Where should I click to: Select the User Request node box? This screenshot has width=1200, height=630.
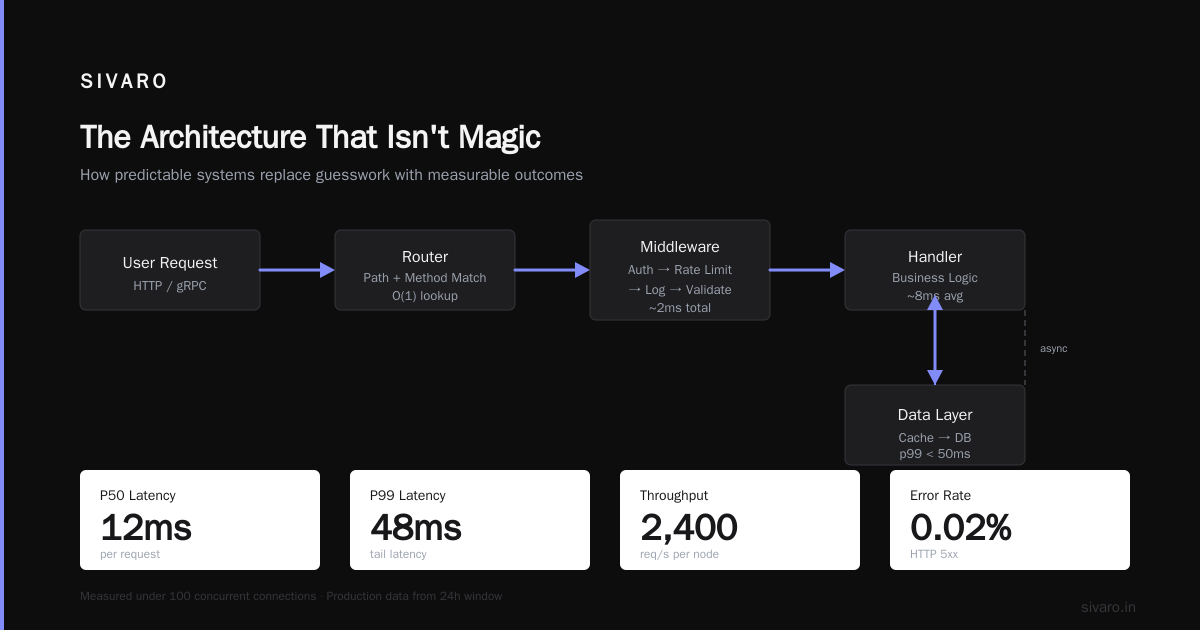click(x=170, y=270)
